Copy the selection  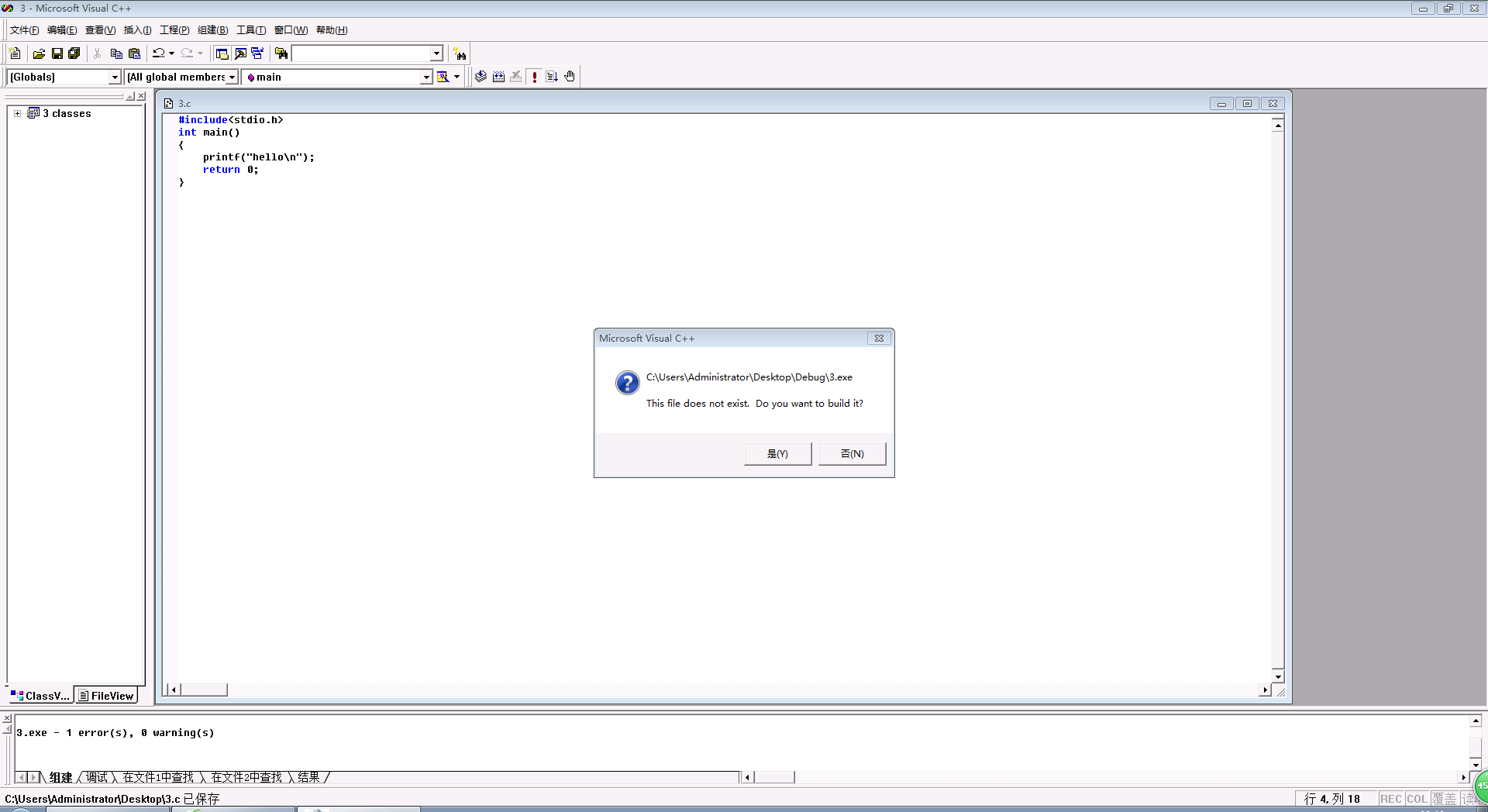tap(116, 53)
